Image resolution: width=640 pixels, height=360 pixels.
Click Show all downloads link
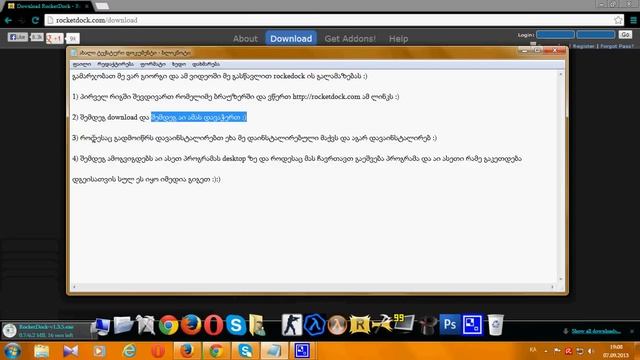coord(596,331)
